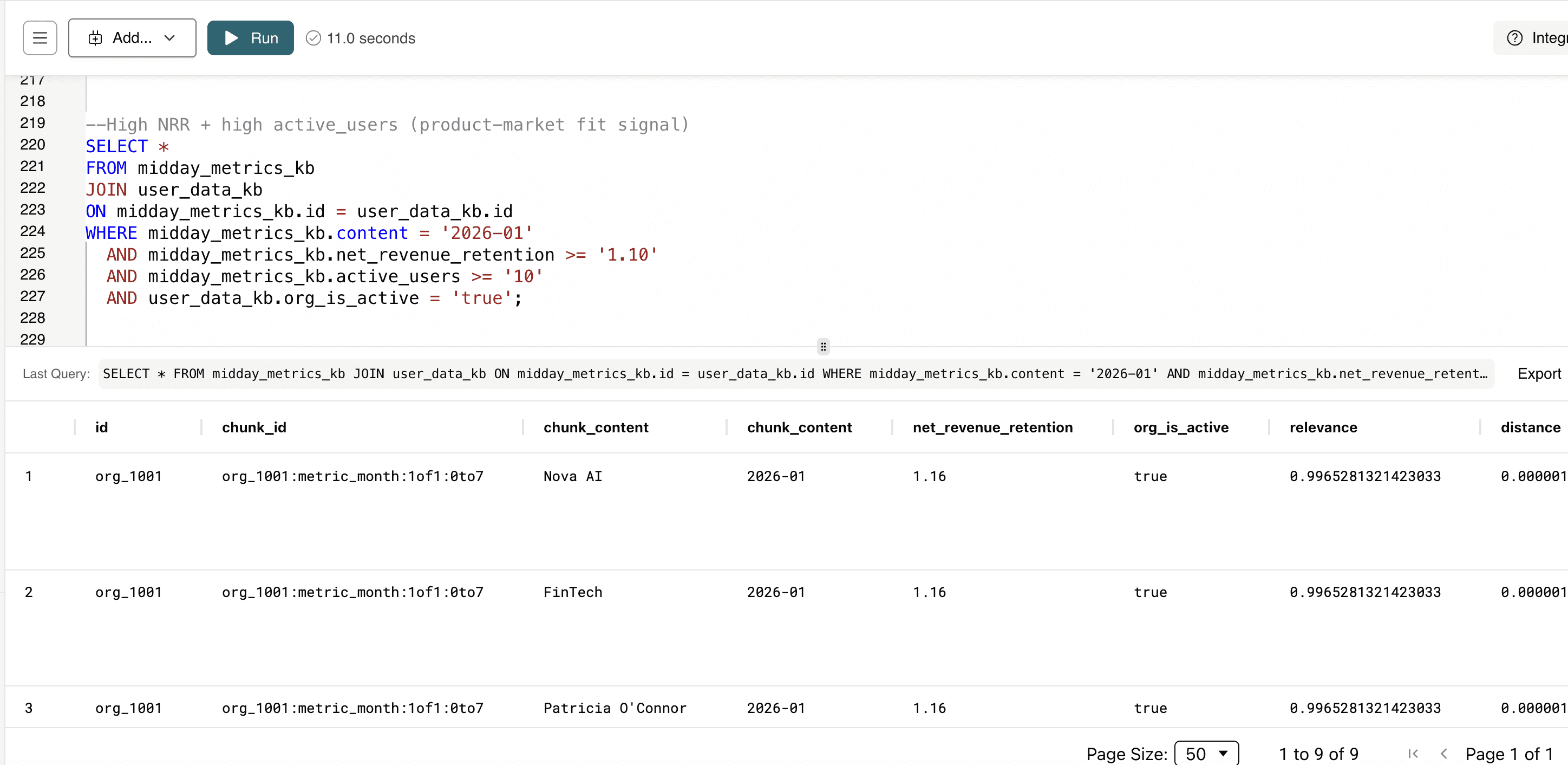Go to first page icon
1568x765 pixels.
coord(1413,754)
